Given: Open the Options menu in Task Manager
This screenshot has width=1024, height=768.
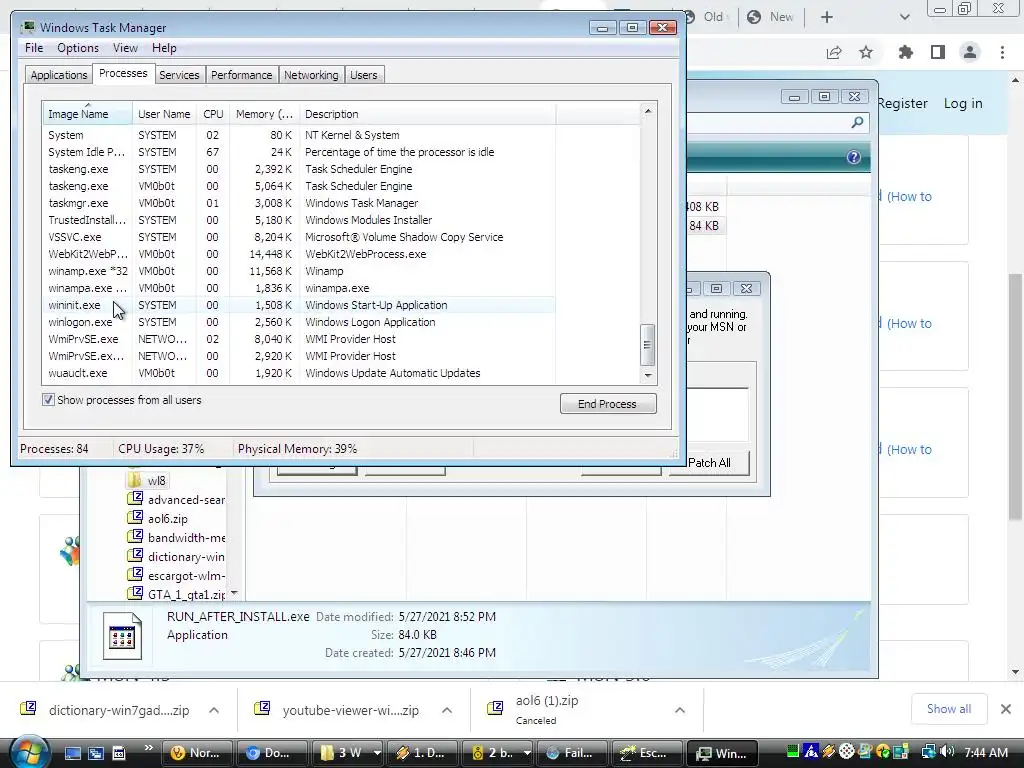Looking at the screenshot, I should [78, 48].
